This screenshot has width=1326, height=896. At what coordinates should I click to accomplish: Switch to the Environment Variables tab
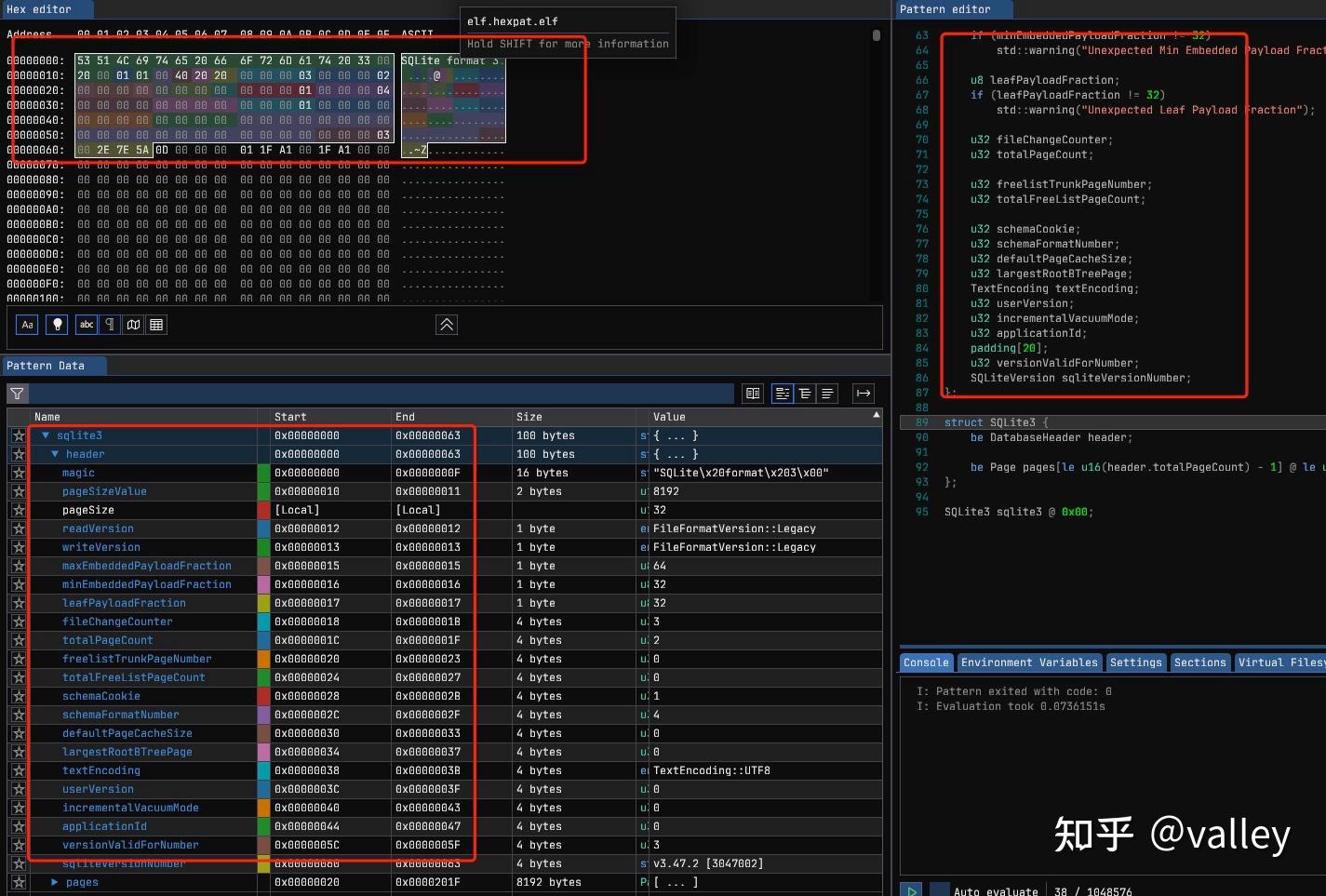pyautogui.click(x=1029, y=662)
